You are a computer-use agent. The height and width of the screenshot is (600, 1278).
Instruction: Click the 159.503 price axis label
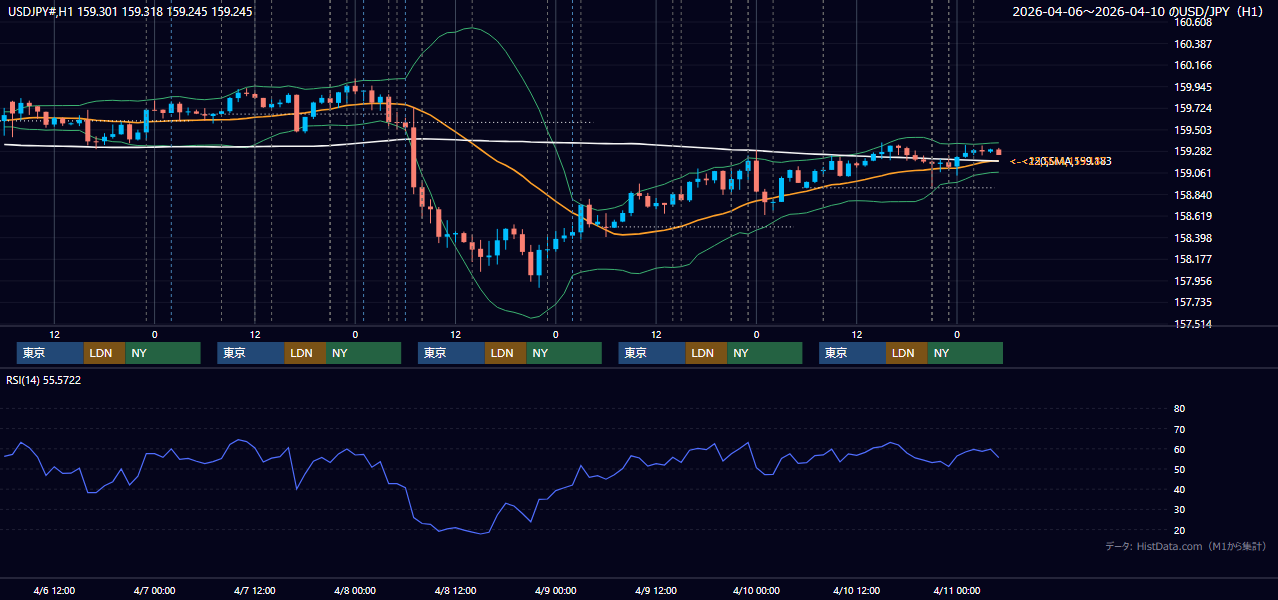[x=1193, y=130]
